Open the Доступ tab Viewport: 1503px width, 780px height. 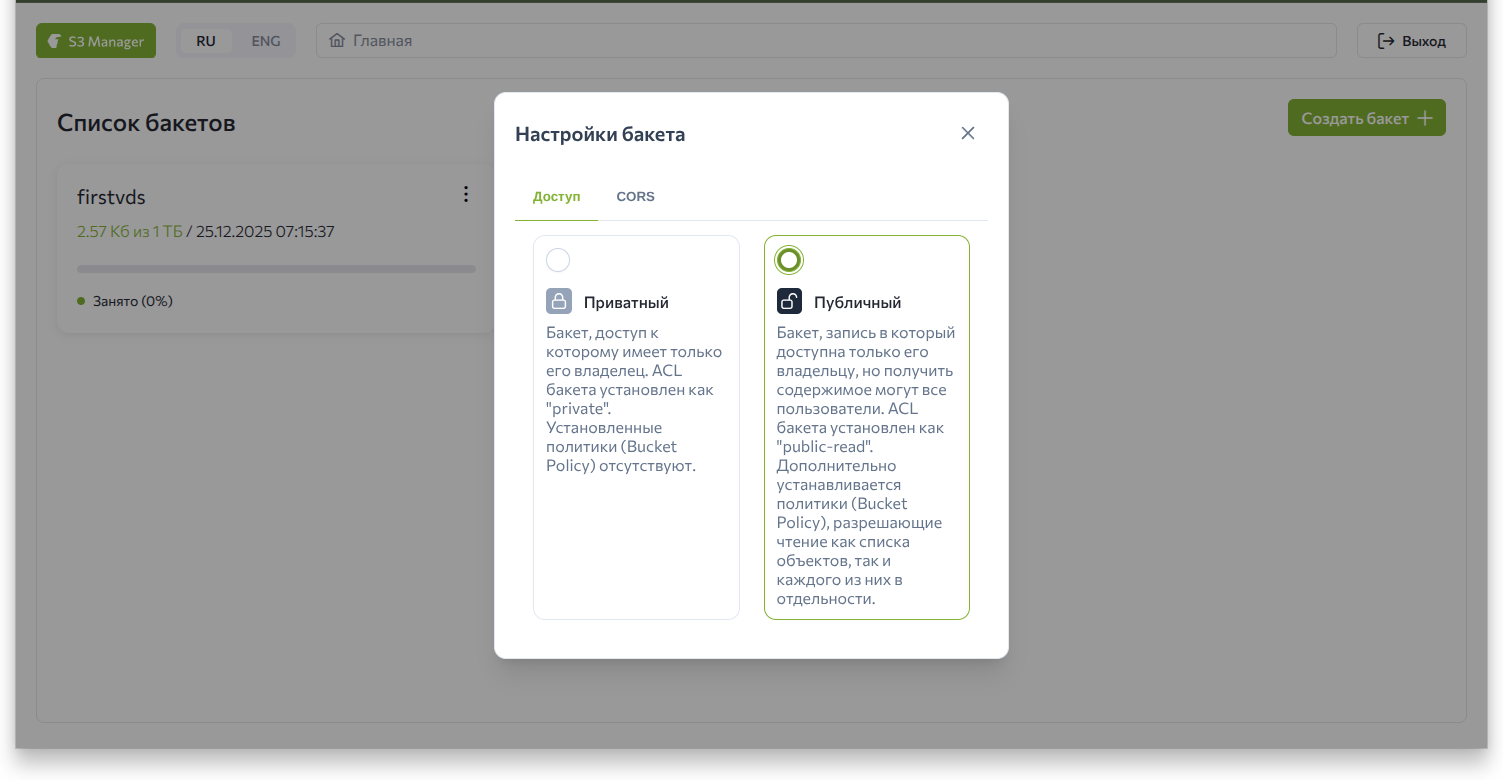[556, 197]
